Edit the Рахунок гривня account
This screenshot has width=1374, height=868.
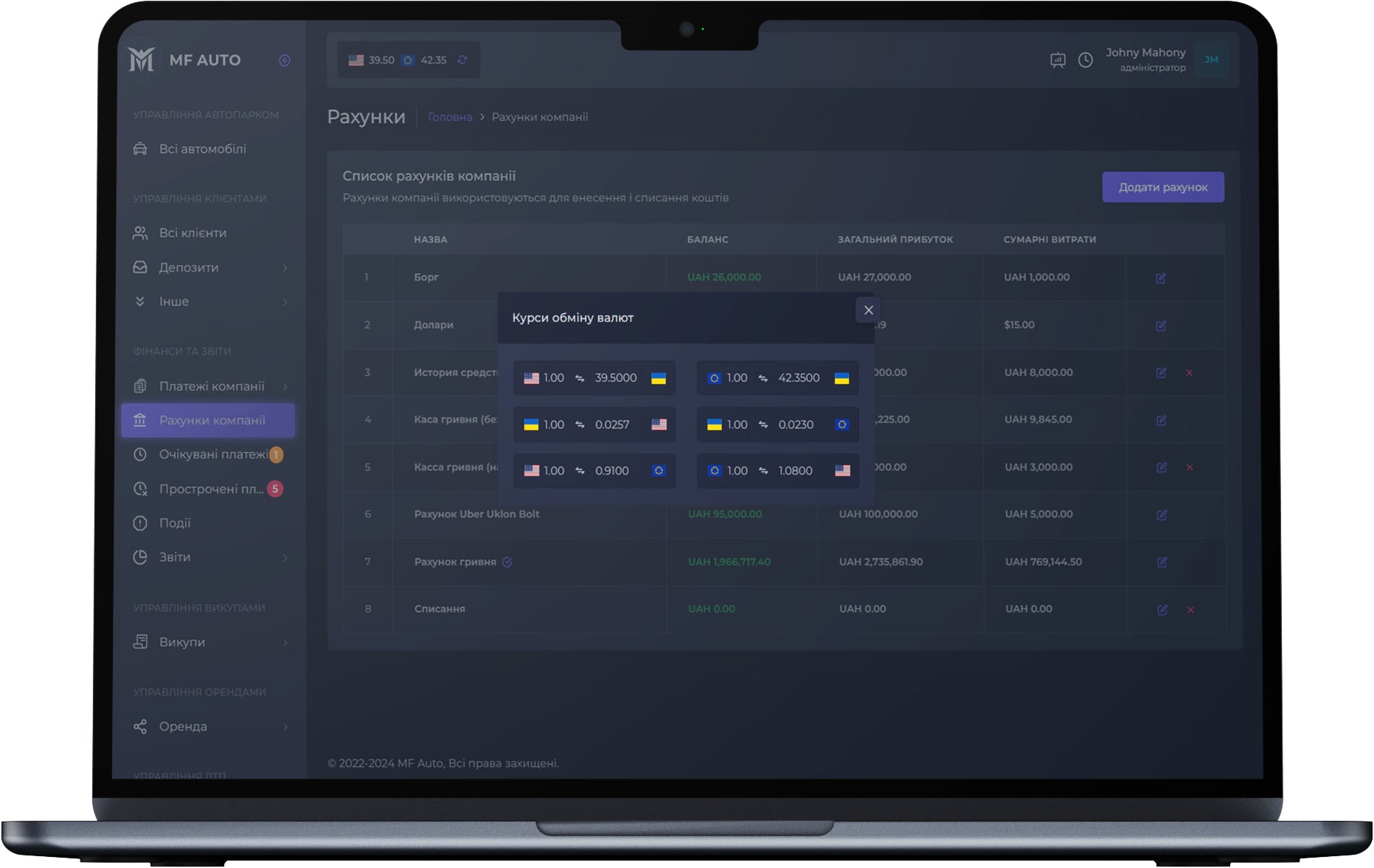pyautogui.click(x=1162, y=562)
